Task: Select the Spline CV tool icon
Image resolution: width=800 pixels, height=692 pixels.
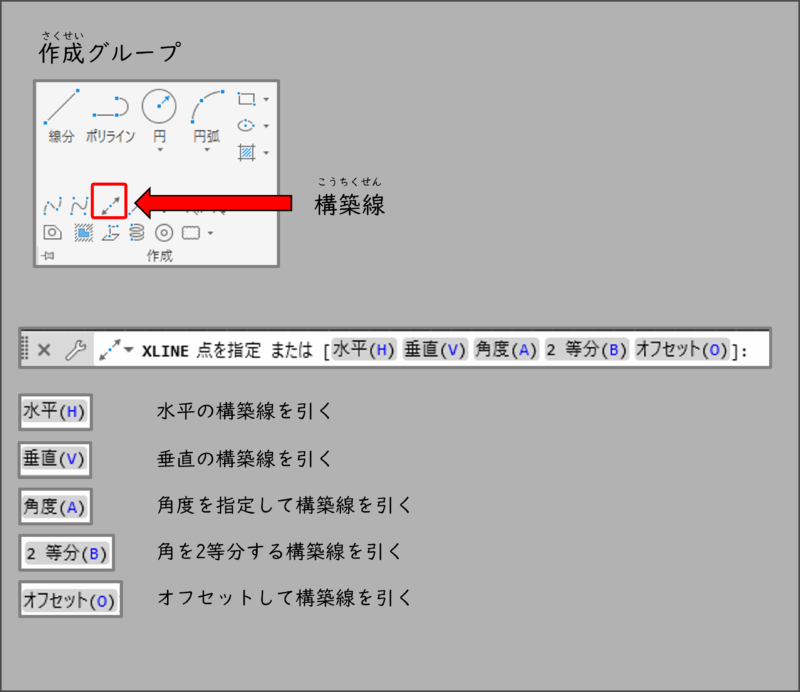Action: click(80, 205)
